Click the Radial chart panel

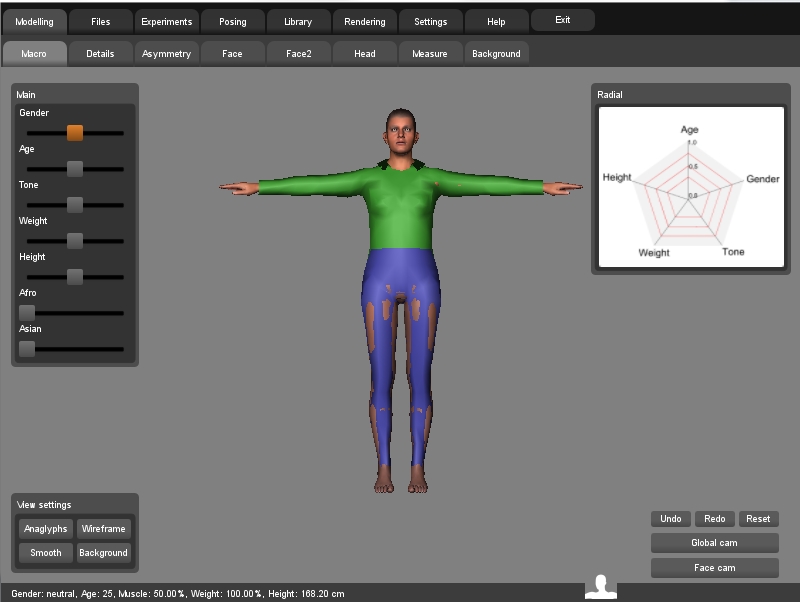tap(691, 187)
